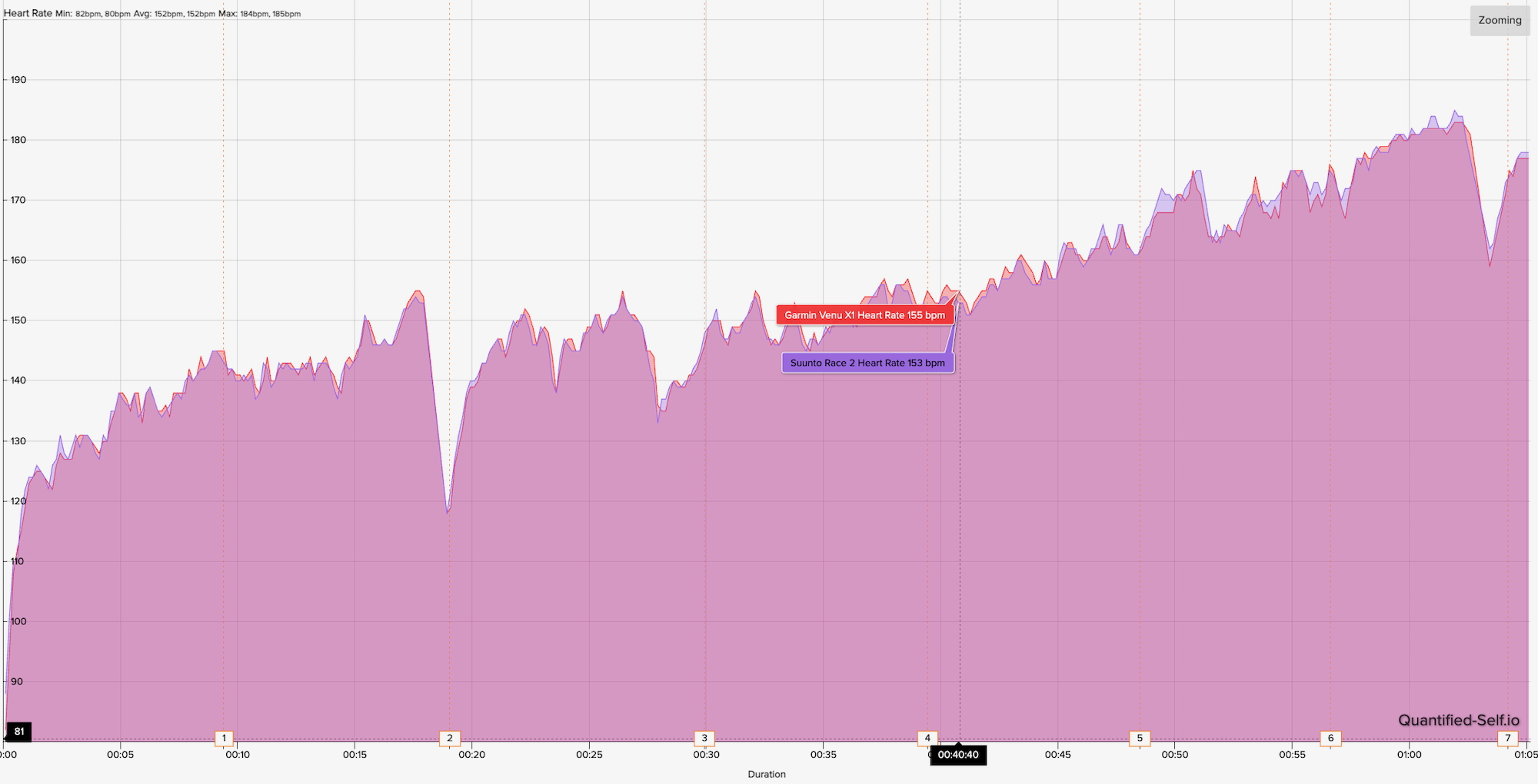Click the 130 y-axis label
The width and height of the screenshot is (1538, 784).
click(18, 441)
